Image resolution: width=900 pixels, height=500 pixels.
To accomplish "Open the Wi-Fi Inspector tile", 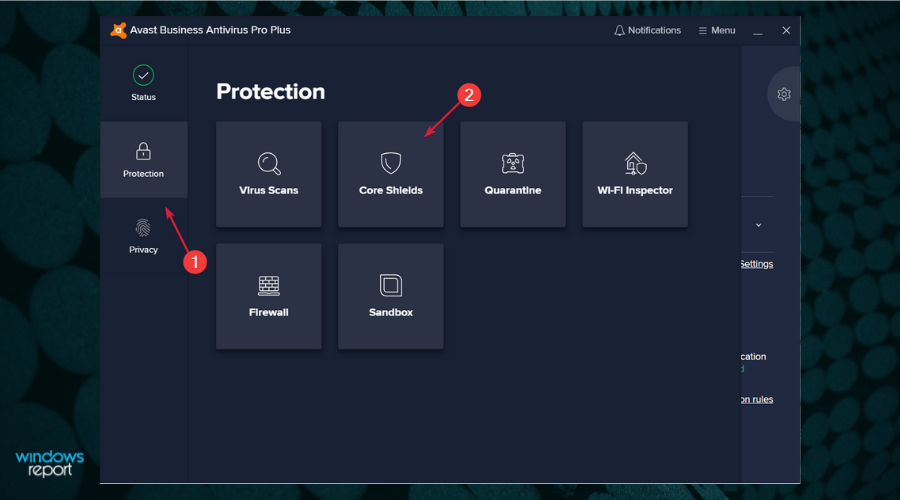I will click(635, 174).
